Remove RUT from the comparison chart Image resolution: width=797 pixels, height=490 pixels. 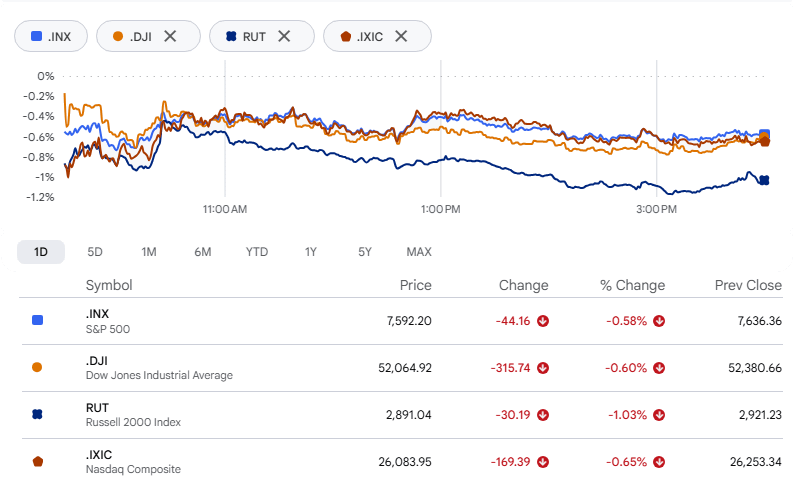point(284,36)
